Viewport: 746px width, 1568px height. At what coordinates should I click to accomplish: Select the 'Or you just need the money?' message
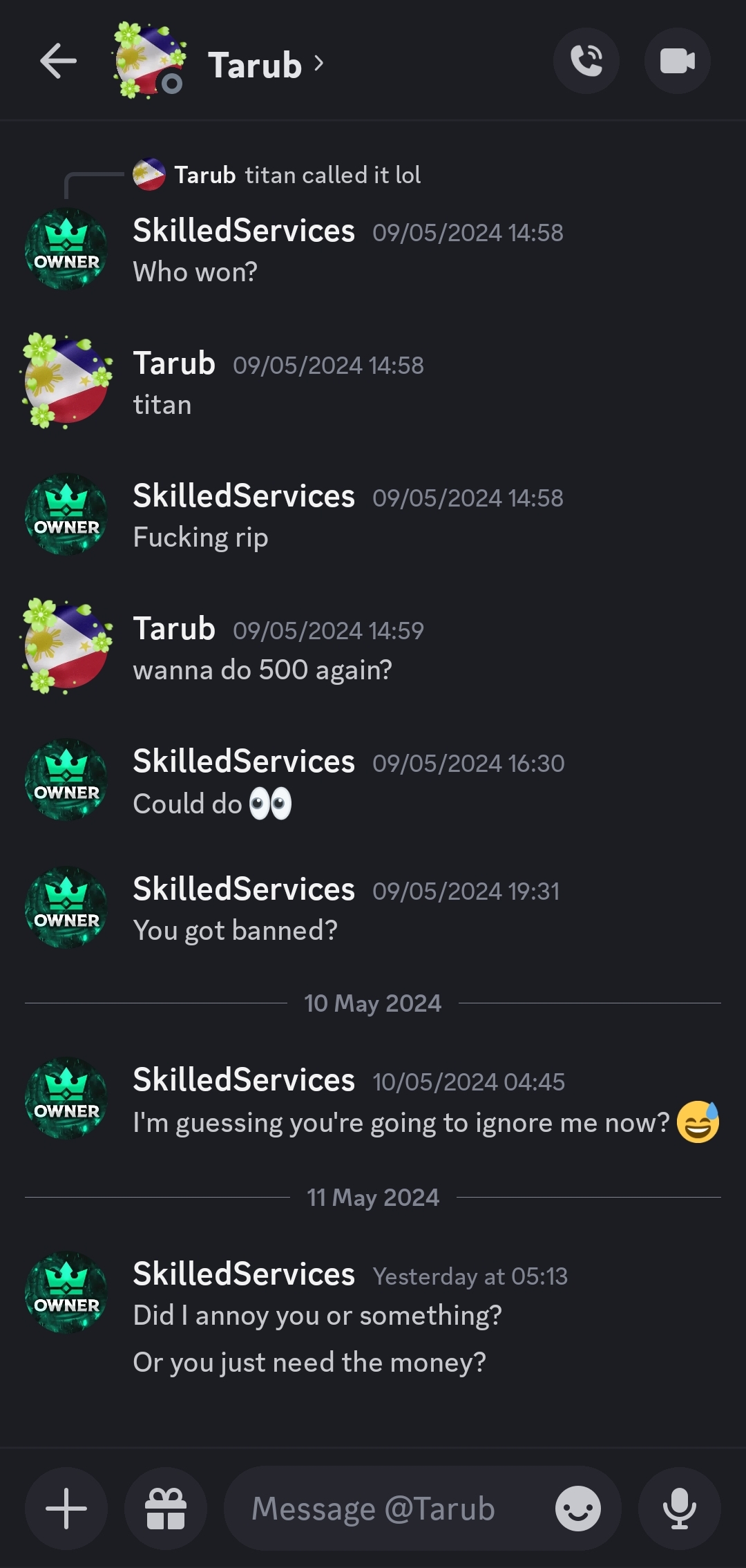[x=309, y=1362]
